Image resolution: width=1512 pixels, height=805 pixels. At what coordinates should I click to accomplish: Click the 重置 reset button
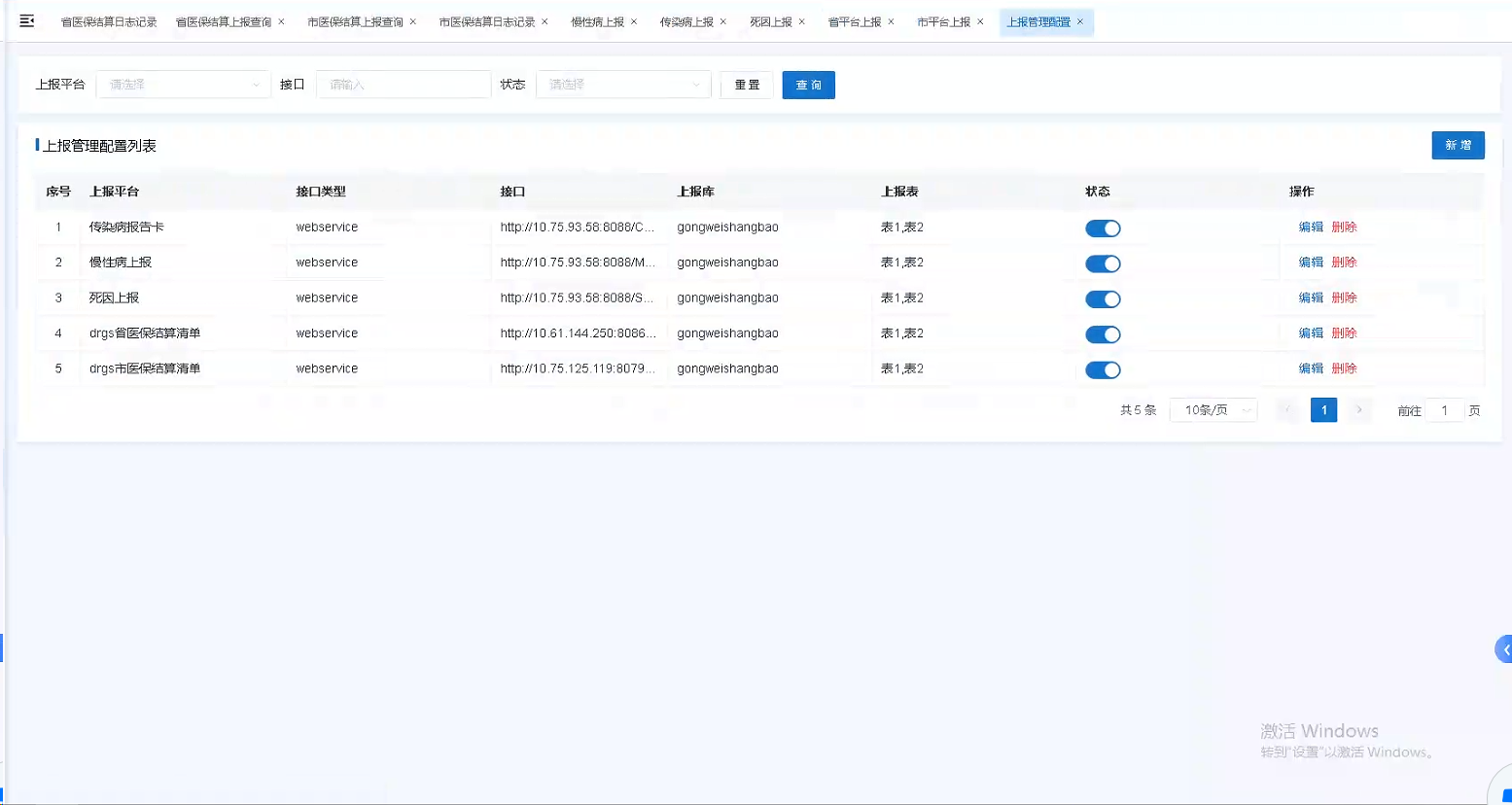tap(747, 85)
